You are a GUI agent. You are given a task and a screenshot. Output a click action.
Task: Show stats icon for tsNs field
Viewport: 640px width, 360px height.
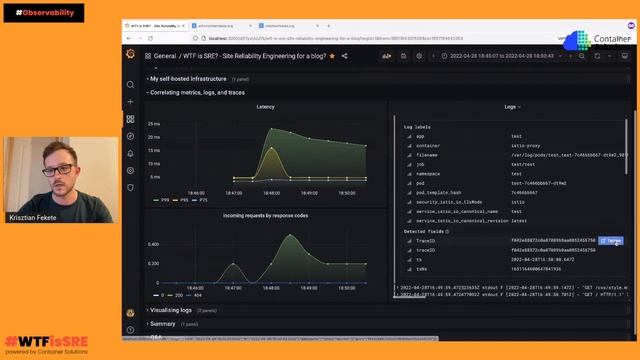pos(409,269)
